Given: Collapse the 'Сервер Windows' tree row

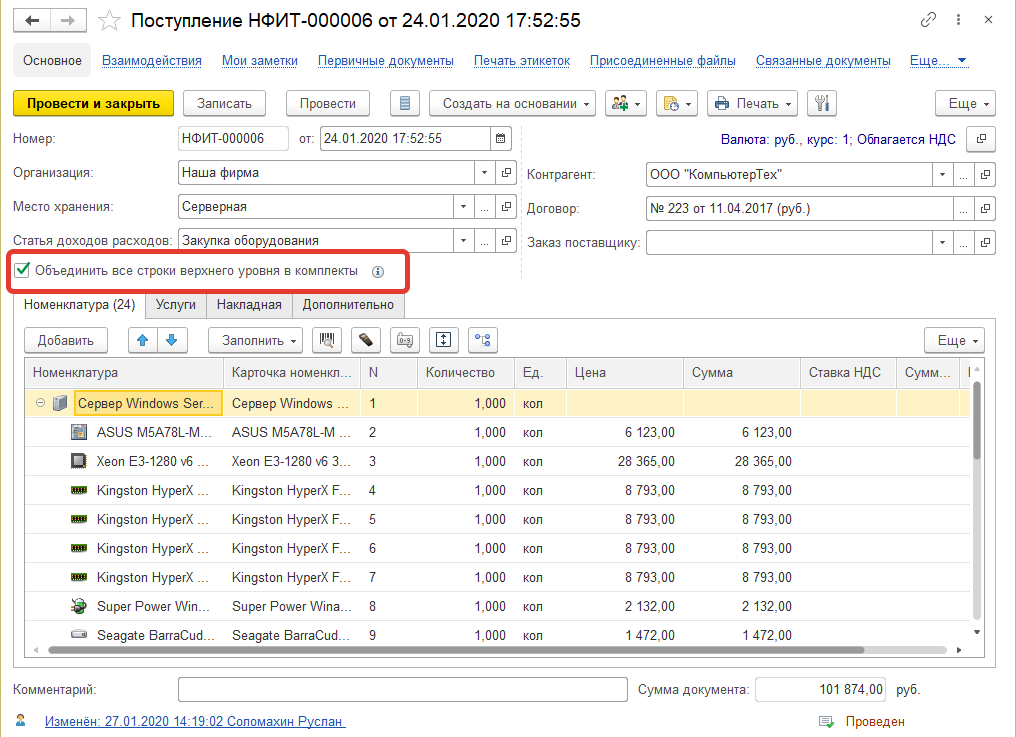Looking at the screenshot, I should pos(40,404).
